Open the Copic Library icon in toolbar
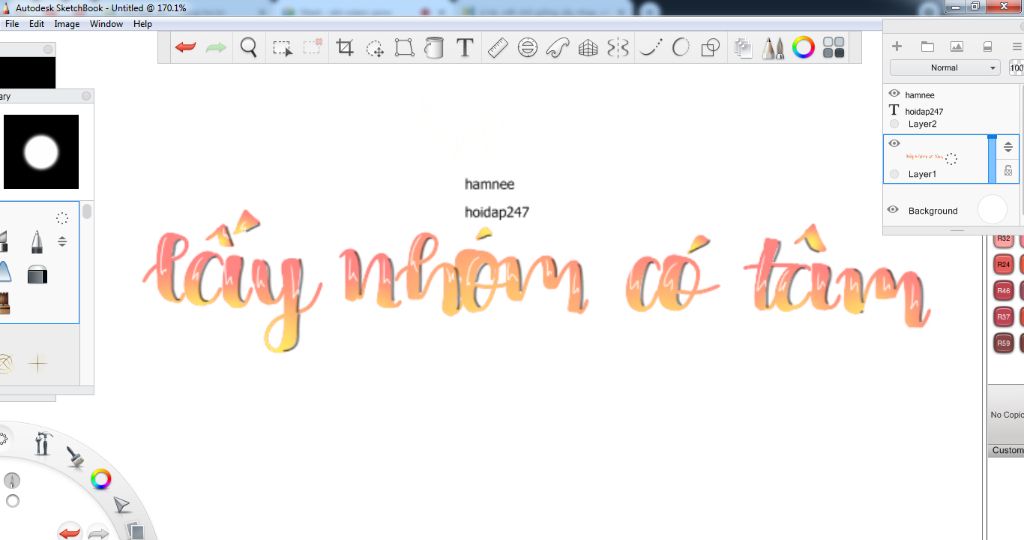This screenshot has height=540, width=1024. pos(743,48)
